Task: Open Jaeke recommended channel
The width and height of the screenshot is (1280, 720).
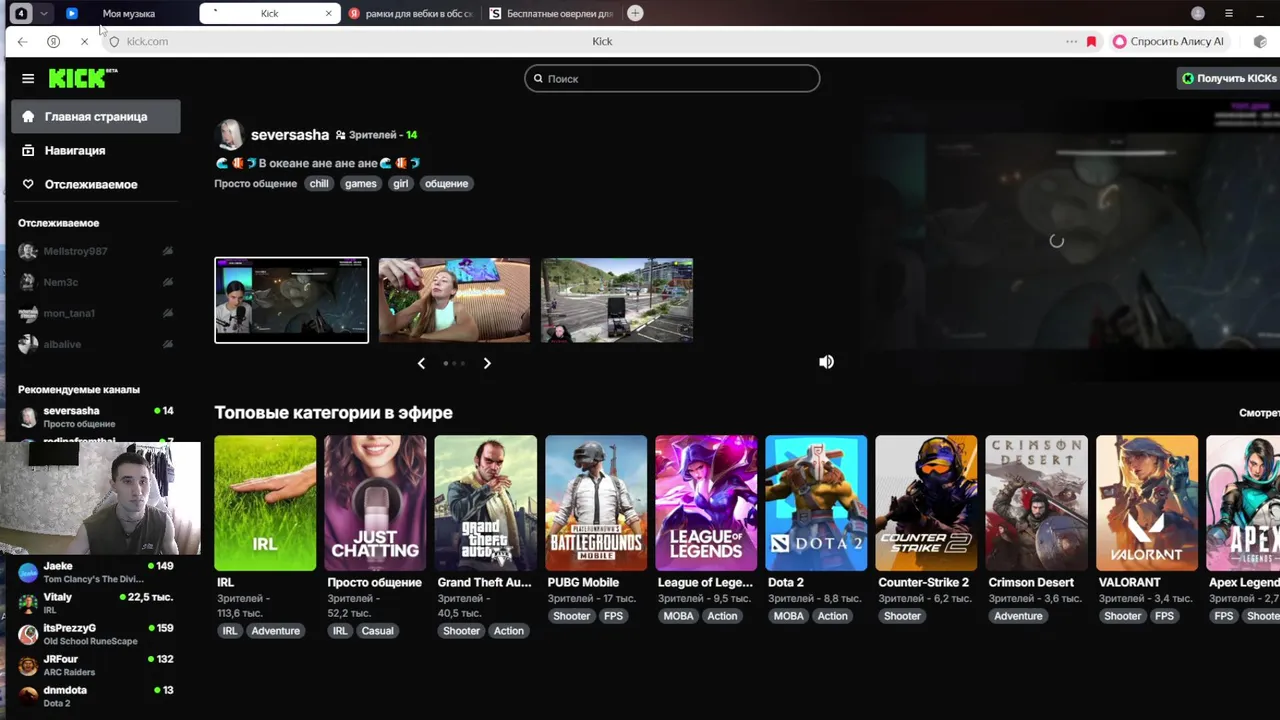Action: [x=96, y=572]
